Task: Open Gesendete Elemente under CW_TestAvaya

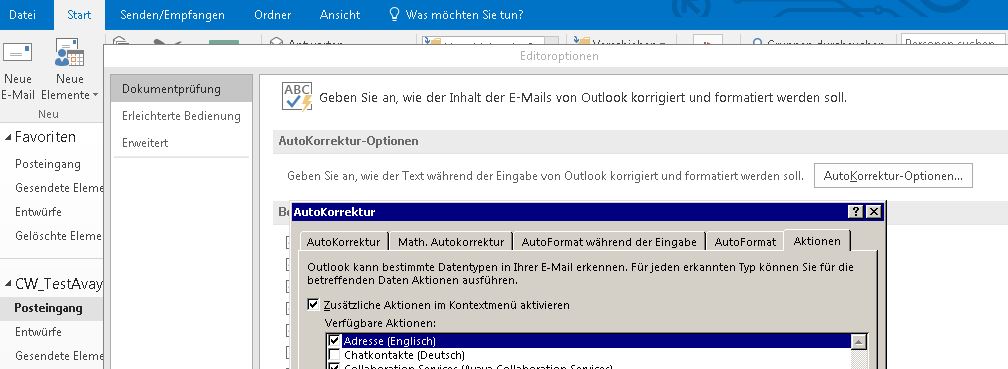Action: tap(58, 356)
